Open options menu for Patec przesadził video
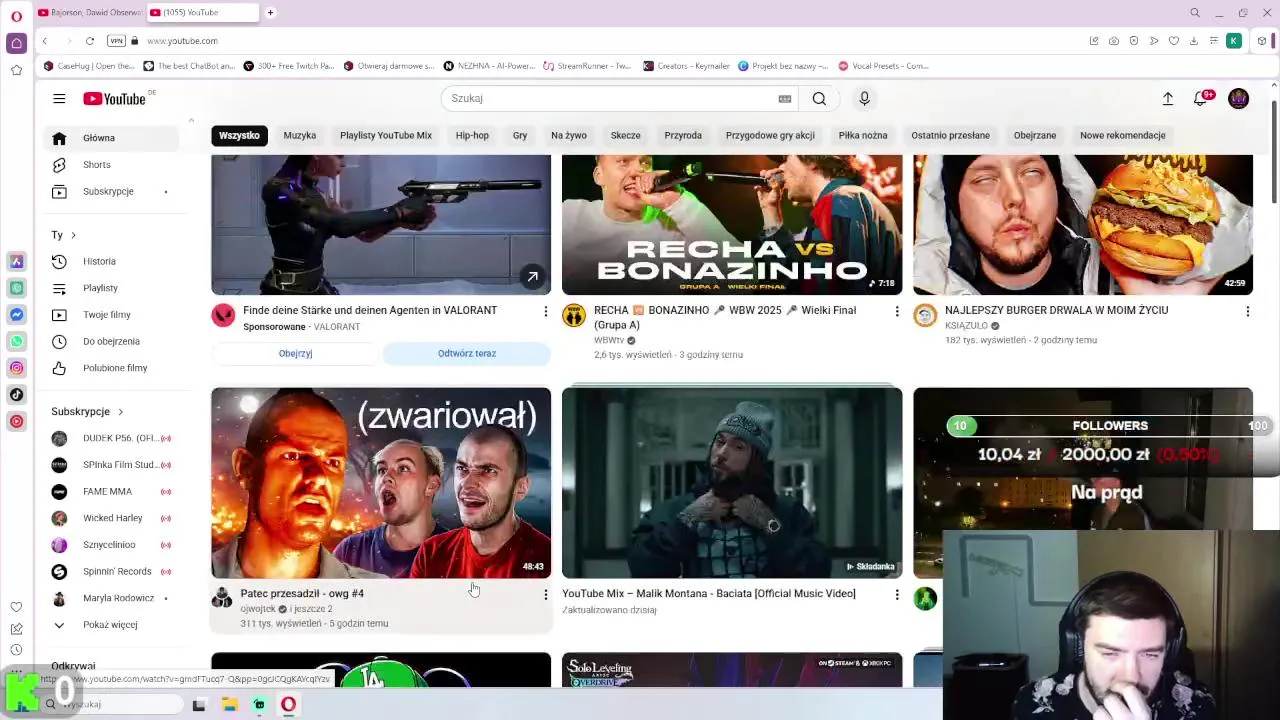This screenshot has width=1280, height=720. 545,595
